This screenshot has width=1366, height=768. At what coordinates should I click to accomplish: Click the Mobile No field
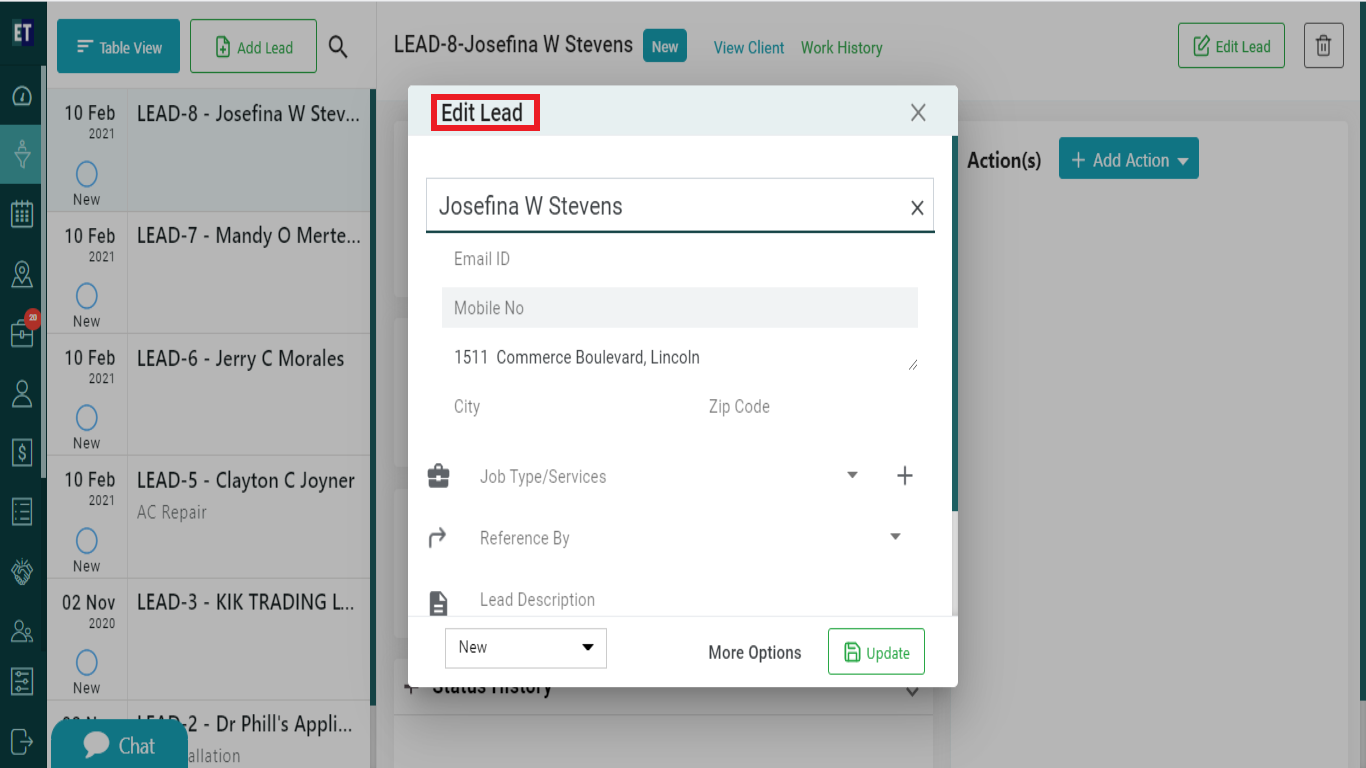680,308
